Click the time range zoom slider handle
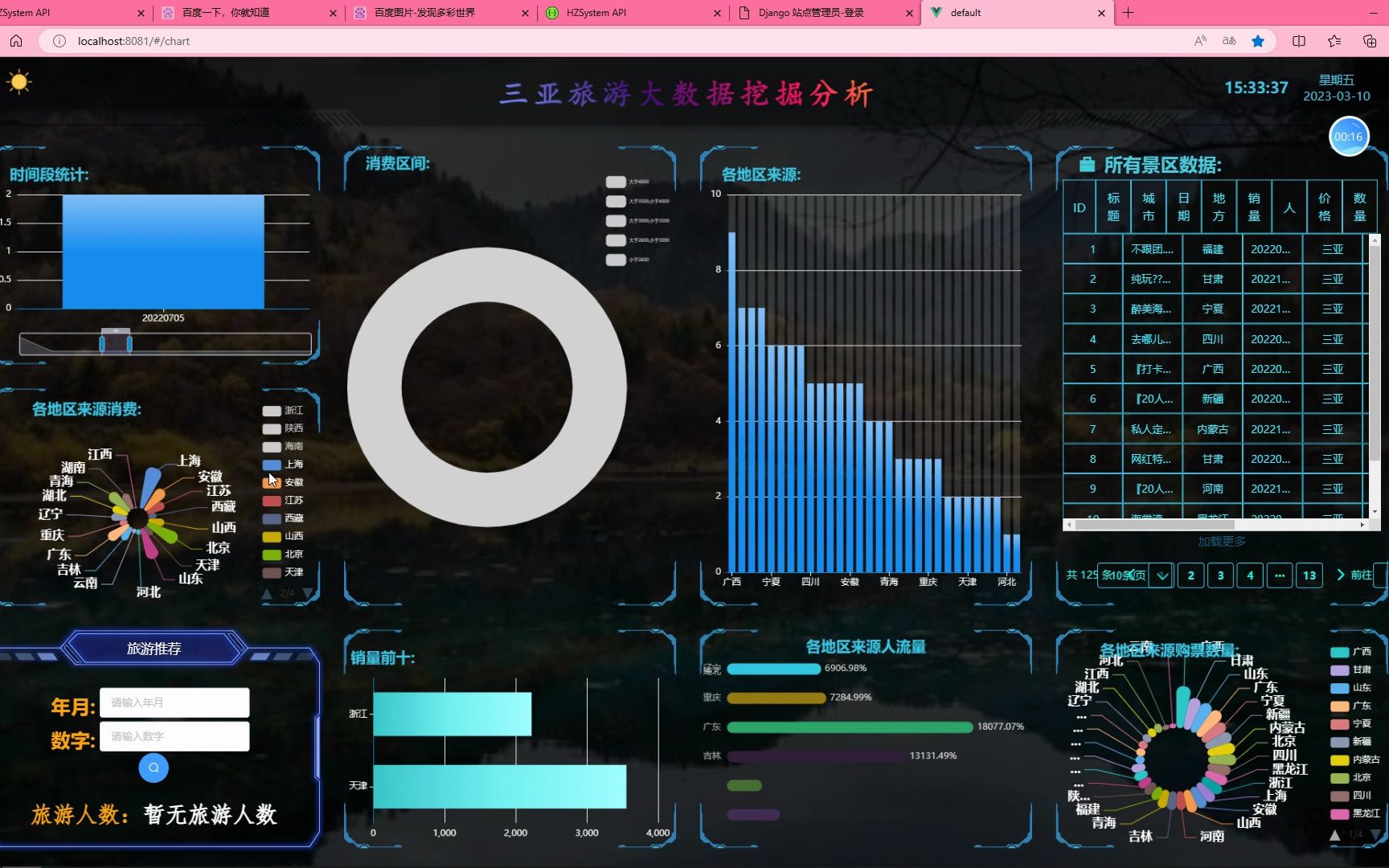 (x=116, y=343)
